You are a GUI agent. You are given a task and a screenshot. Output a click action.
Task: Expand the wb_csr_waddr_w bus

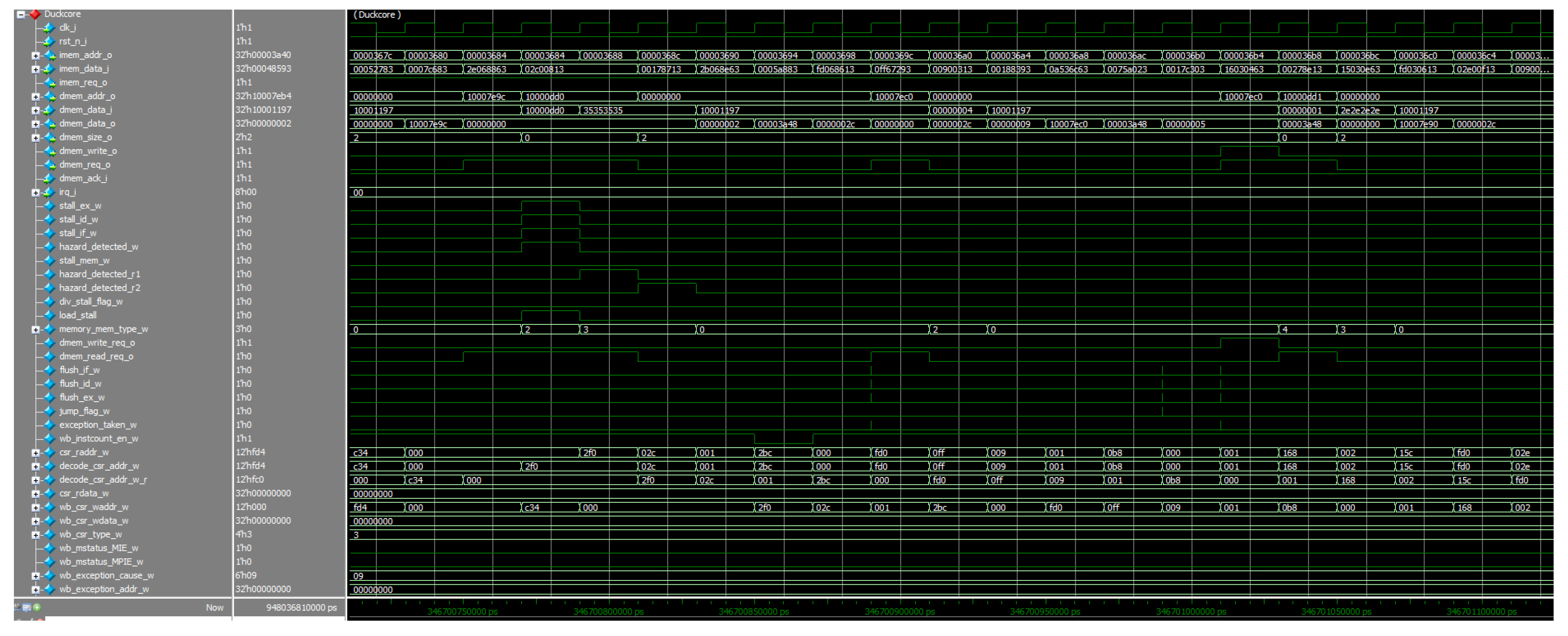[x=35, y=508]
